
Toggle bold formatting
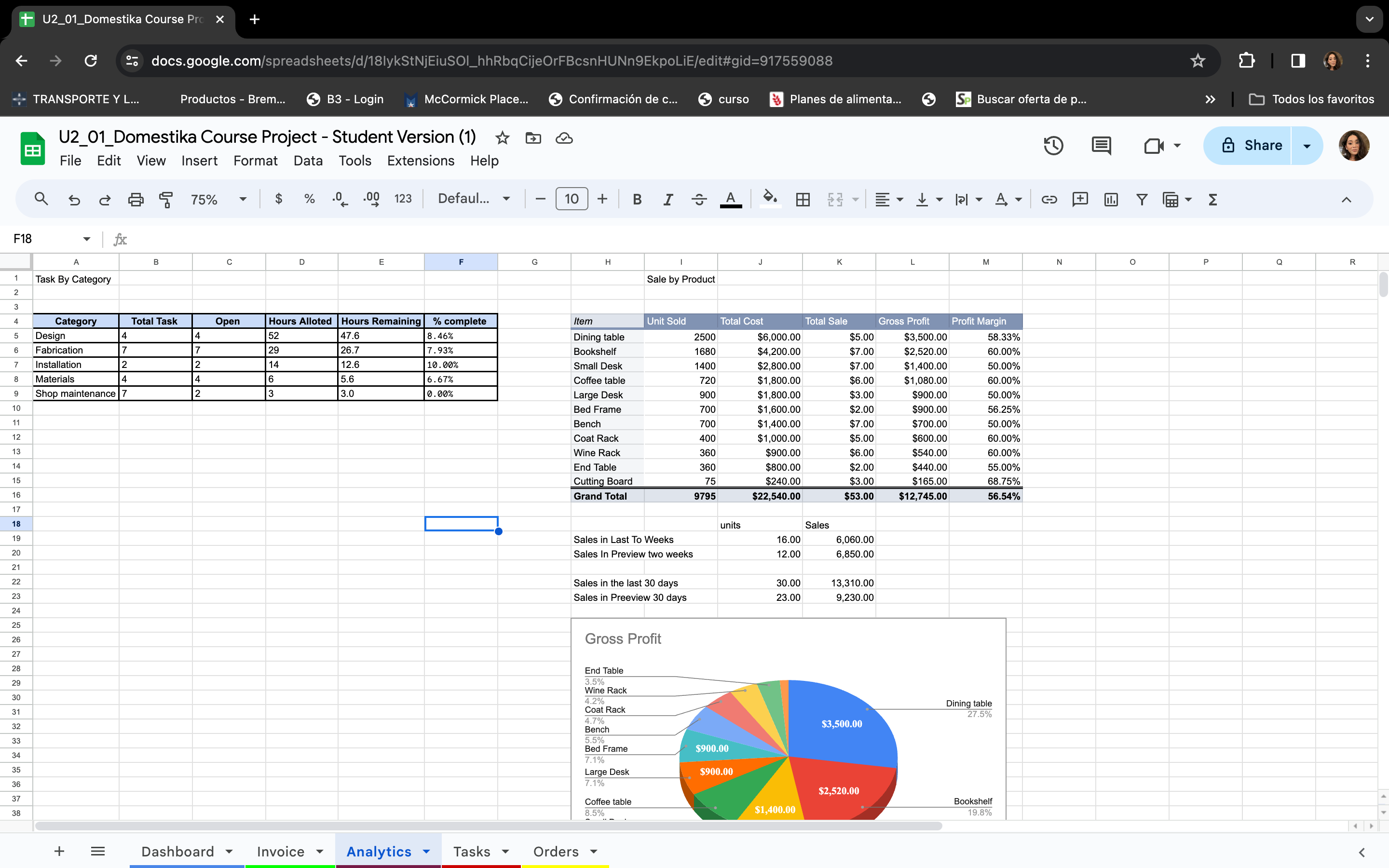click(637, 199)
